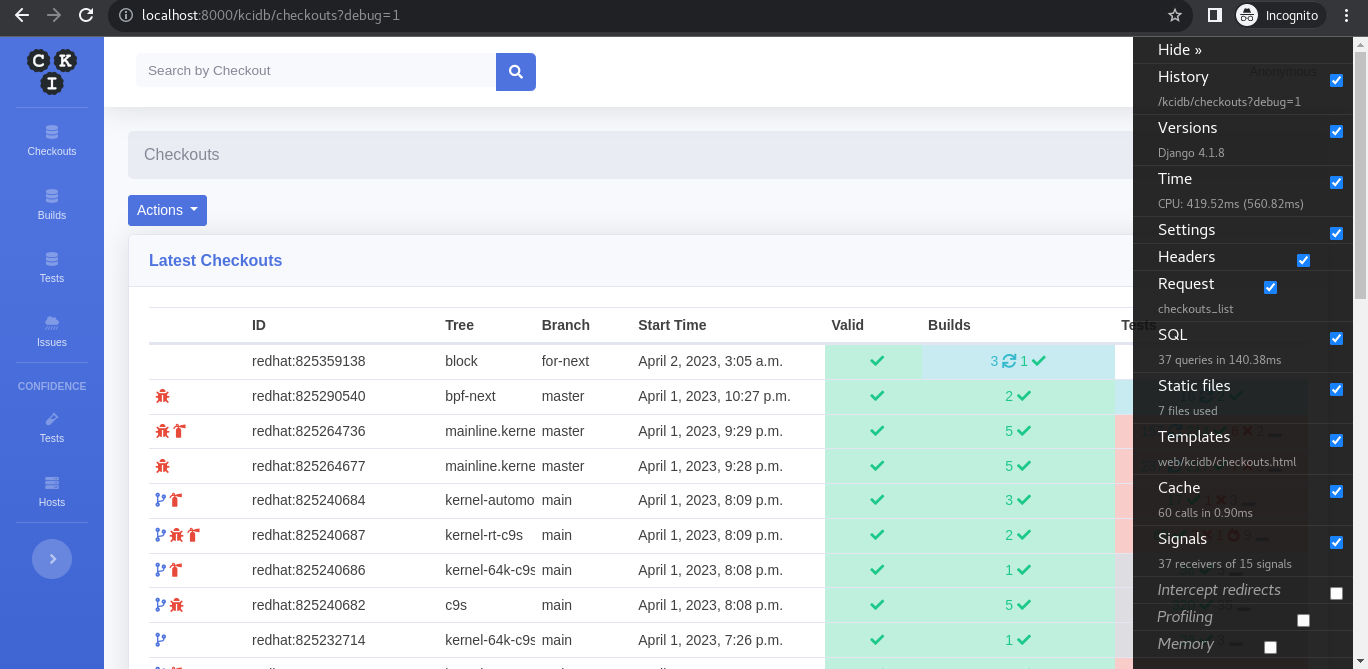The height and width of the screenshot is (669, 1368).
Task: Open the Cache debug panel
Action: tap(1179, 488)
